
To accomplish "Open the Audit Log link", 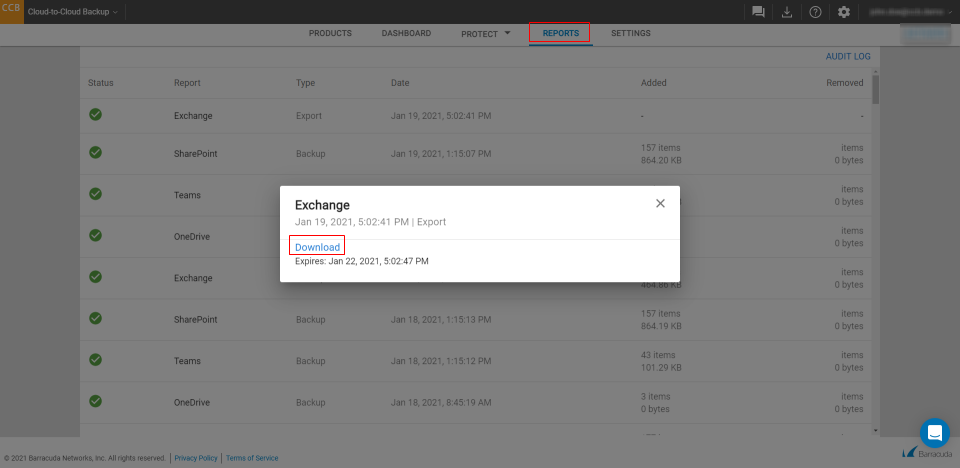I will [848, 56].
